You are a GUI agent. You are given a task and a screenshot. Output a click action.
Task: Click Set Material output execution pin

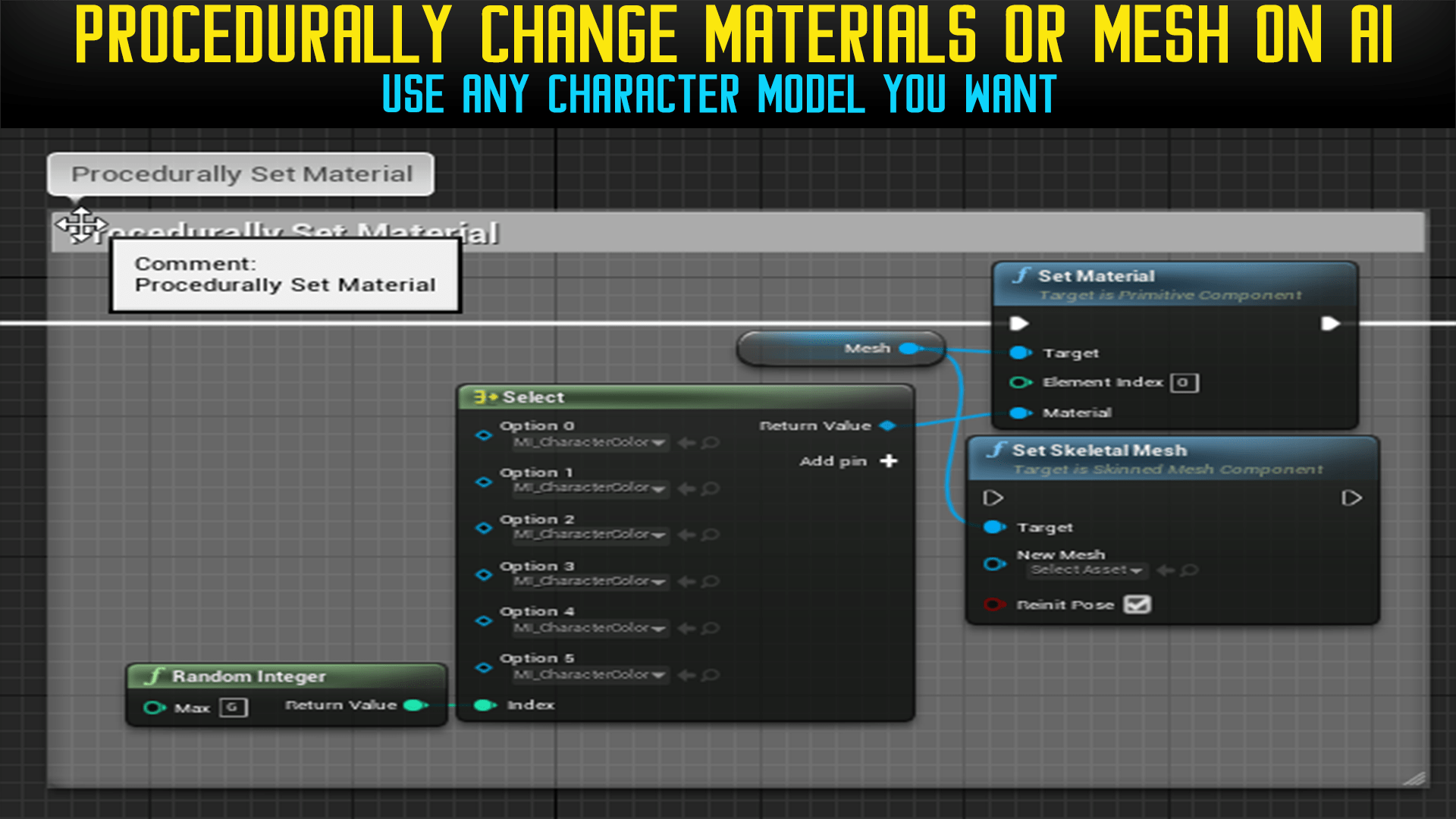point(1330,324)
